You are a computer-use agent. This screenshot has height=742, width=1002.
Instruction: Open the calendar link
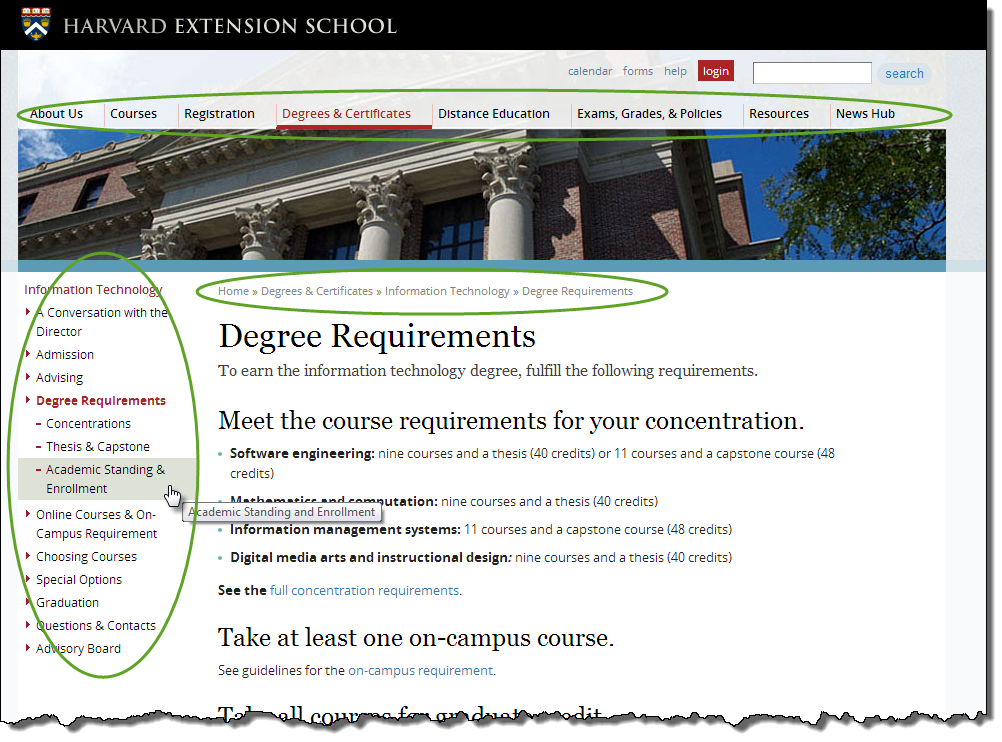pyautogui.click(x=590, y=71)
